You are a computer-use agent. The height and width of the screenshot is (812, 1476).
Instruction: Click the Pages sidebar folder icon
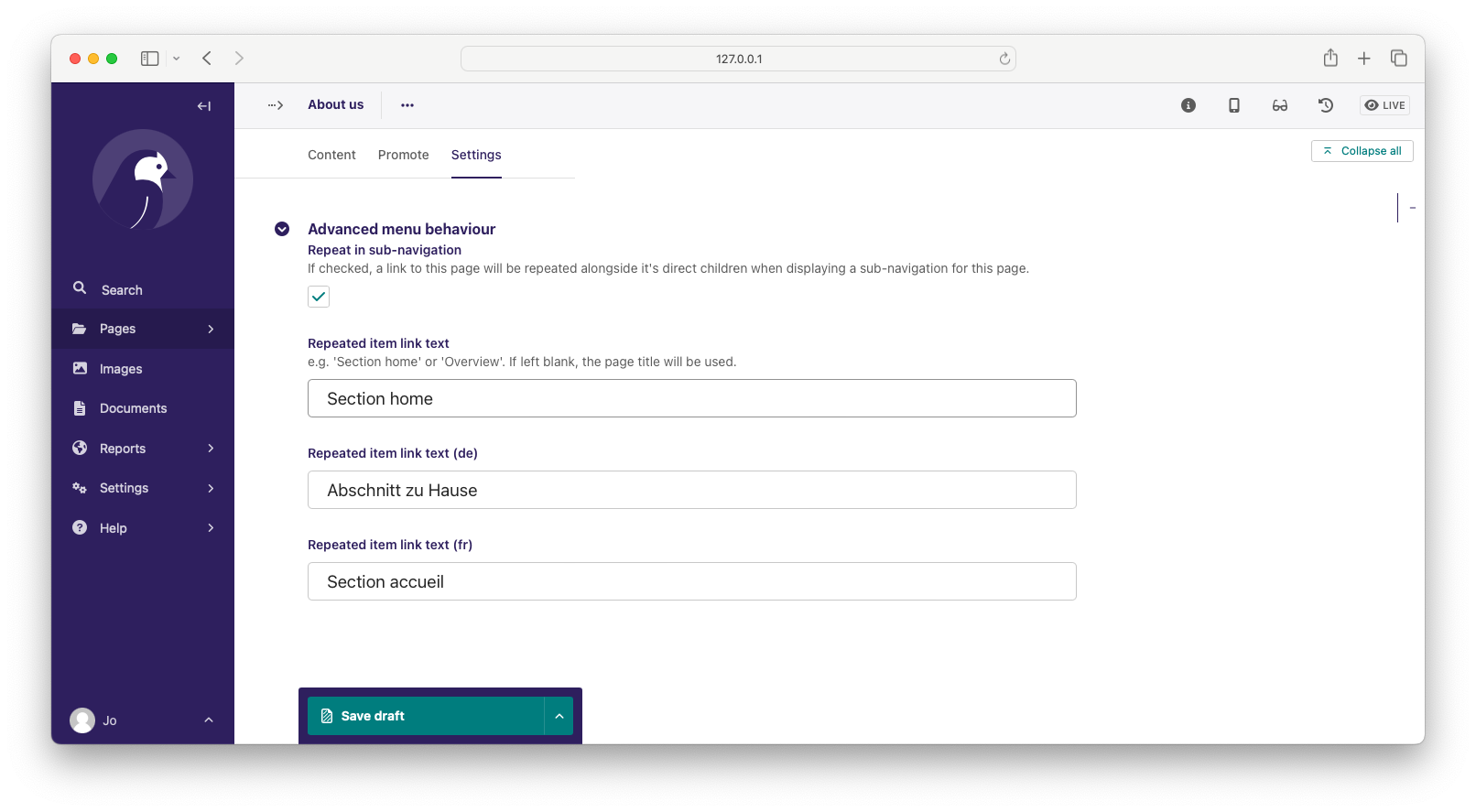tap(80, 329)
